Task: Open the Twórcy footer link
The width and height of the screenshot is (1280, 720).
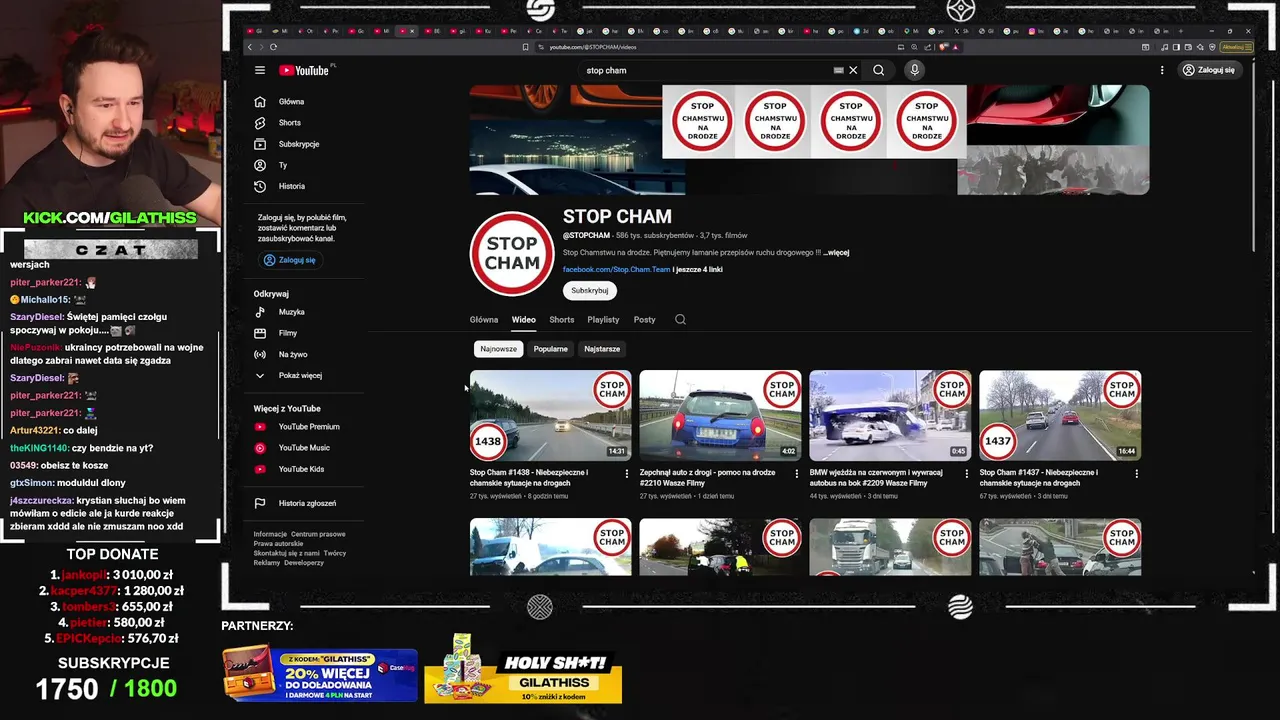Action: pyautogui.click(x=335, y=553)
